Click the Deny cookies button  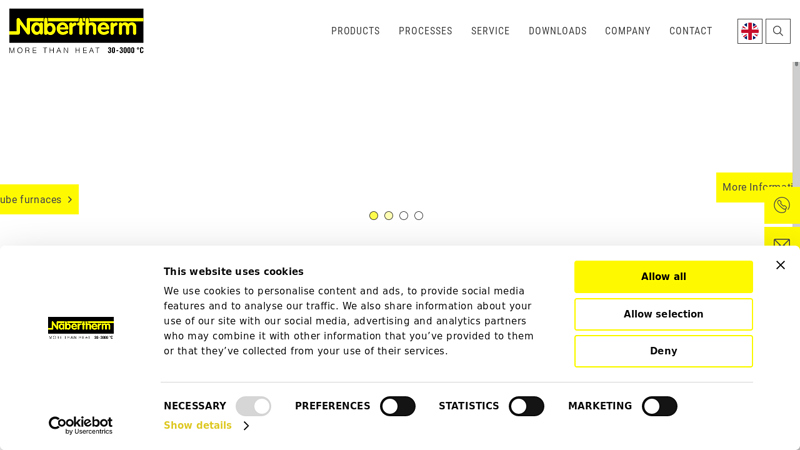pos(663,351)
